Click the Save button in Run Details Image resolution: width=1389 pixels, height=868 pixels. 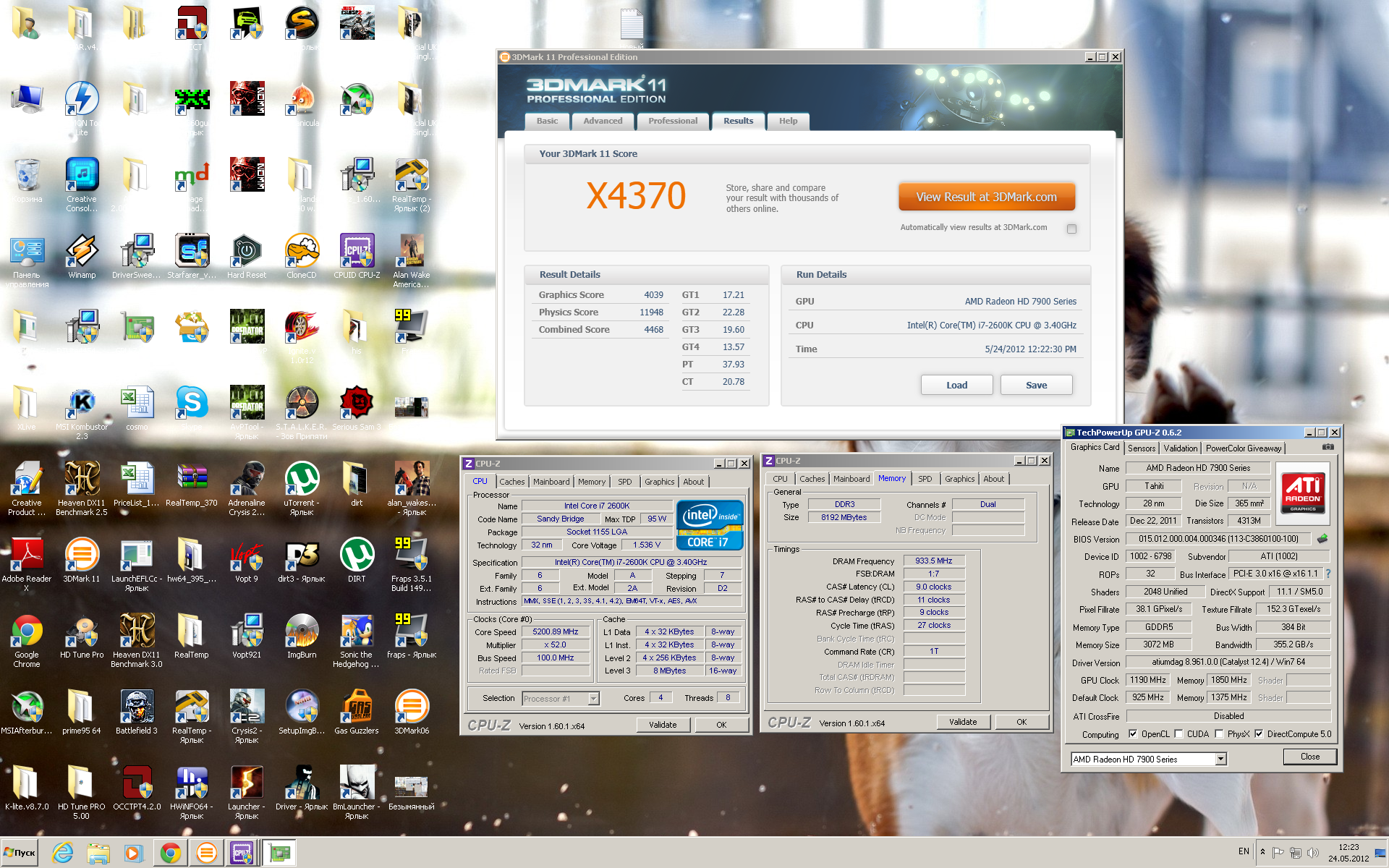pyautogui.click(x=1036, y=385)
